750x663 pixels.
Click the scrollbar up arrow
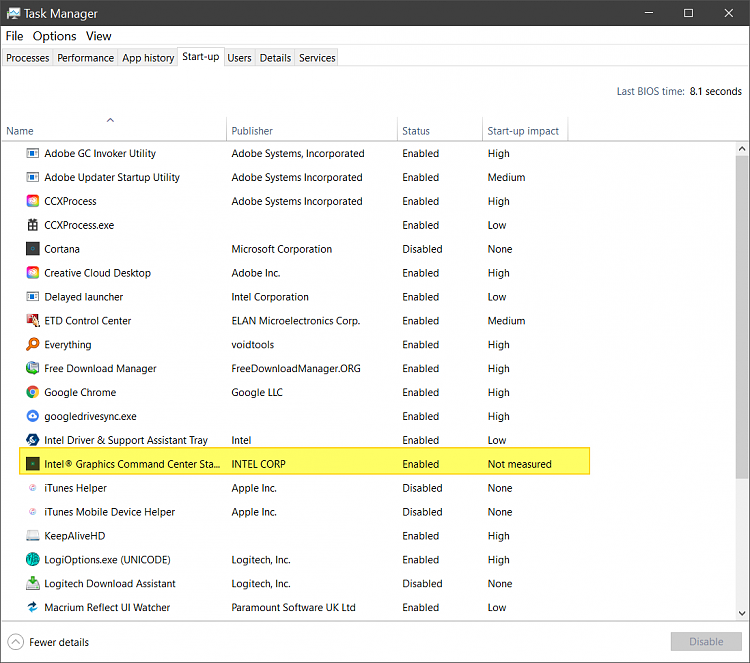point(742,149)
